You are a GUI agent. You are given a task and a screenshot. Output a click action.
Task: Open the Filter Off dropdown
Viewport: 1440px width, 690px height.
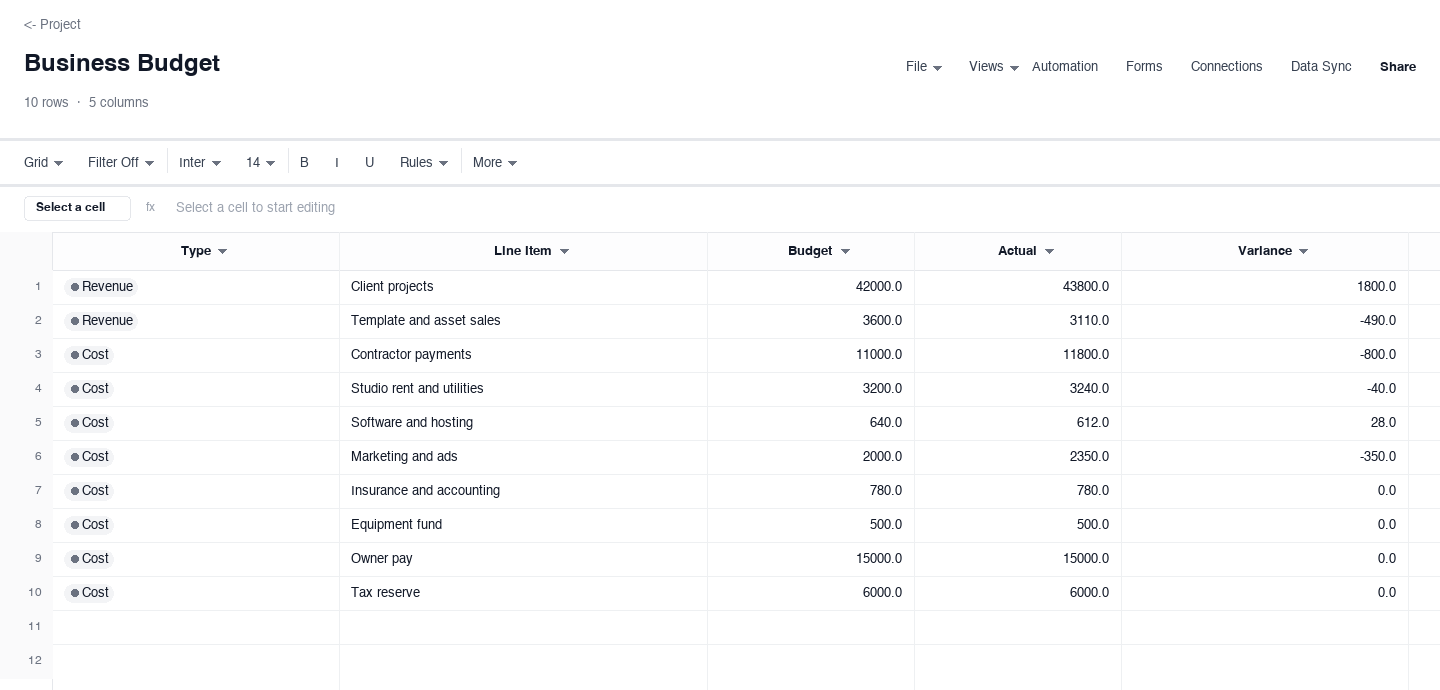pos(121,162)
